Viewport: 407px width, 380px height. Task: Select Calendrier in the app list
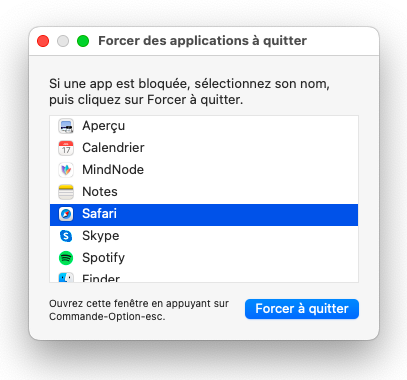(x=204, y=148)
